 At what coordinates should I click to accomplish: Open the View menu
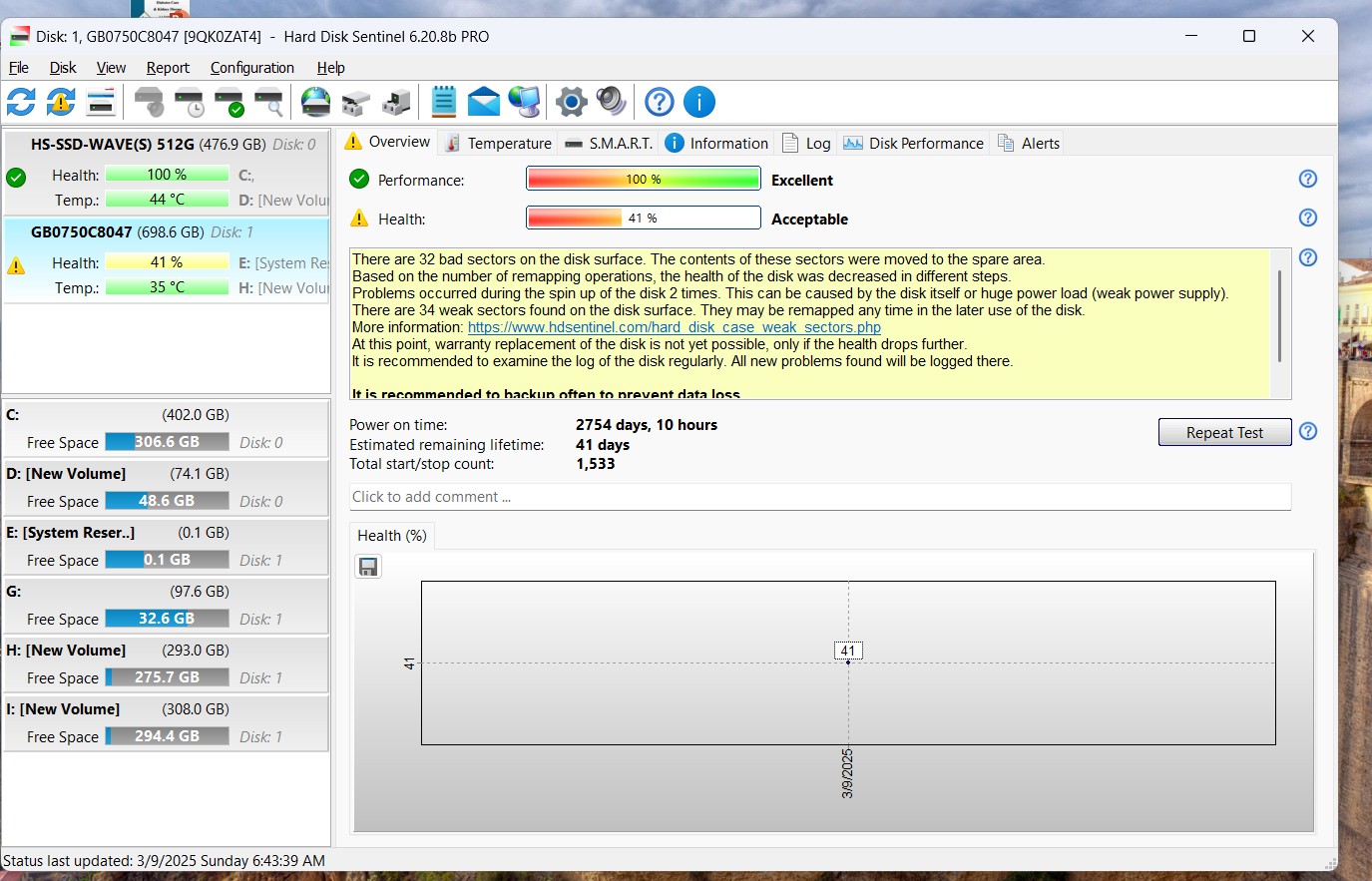tap(111, 68)
